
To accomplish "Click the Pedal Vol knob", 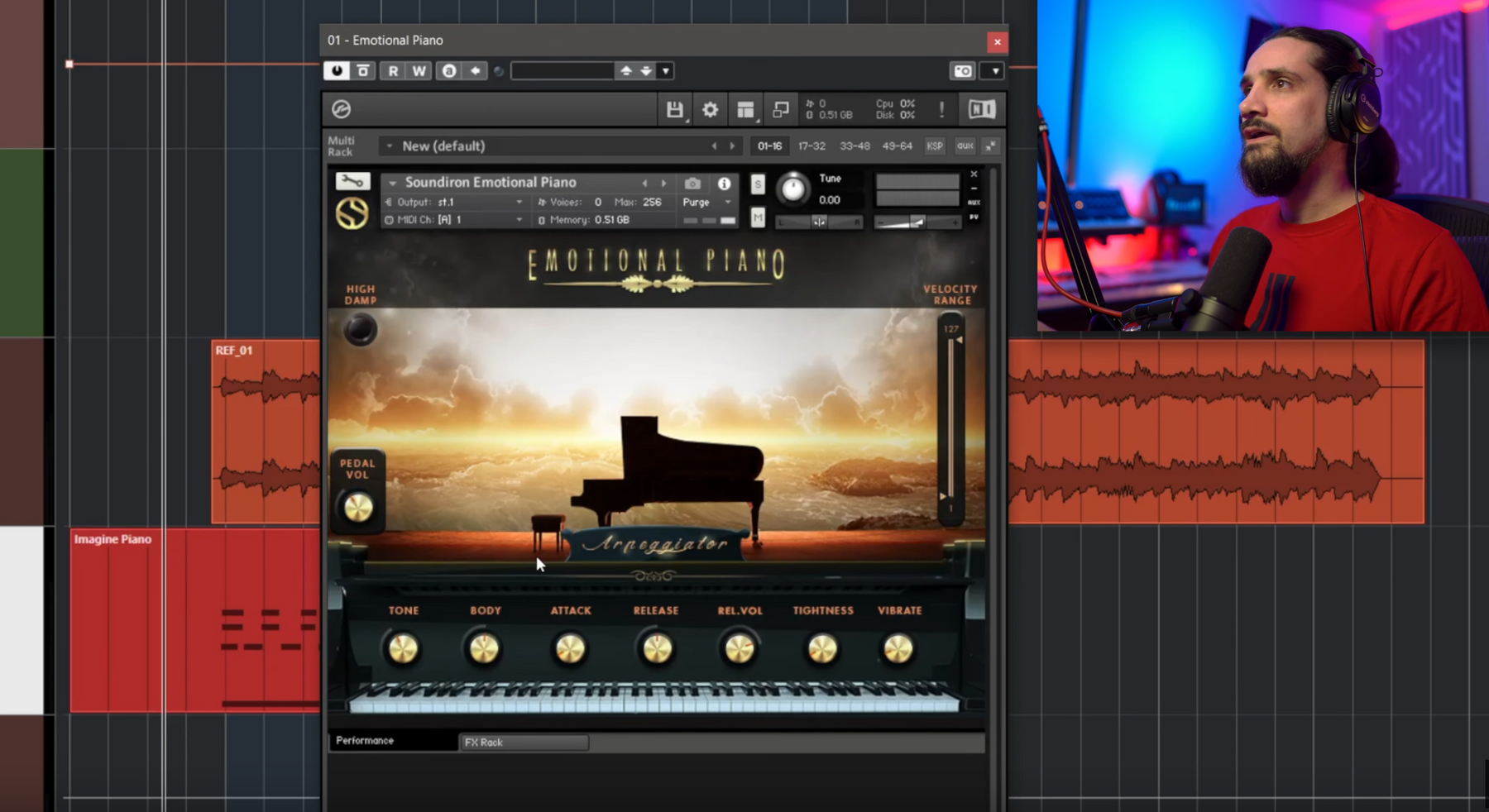I will [x=358, y=508].
